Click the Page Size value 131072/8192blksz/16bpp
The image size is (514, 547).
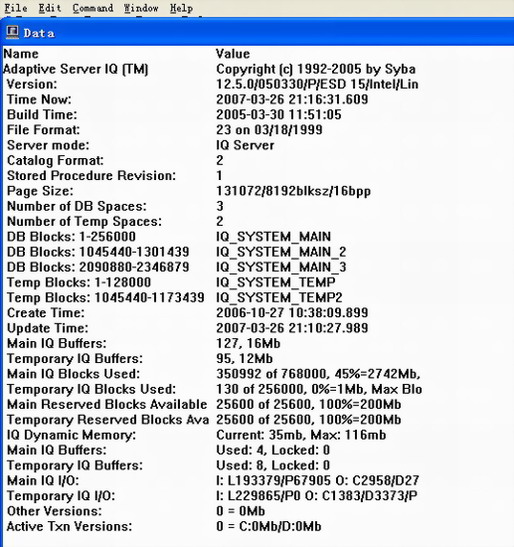(x=293, y=191)
